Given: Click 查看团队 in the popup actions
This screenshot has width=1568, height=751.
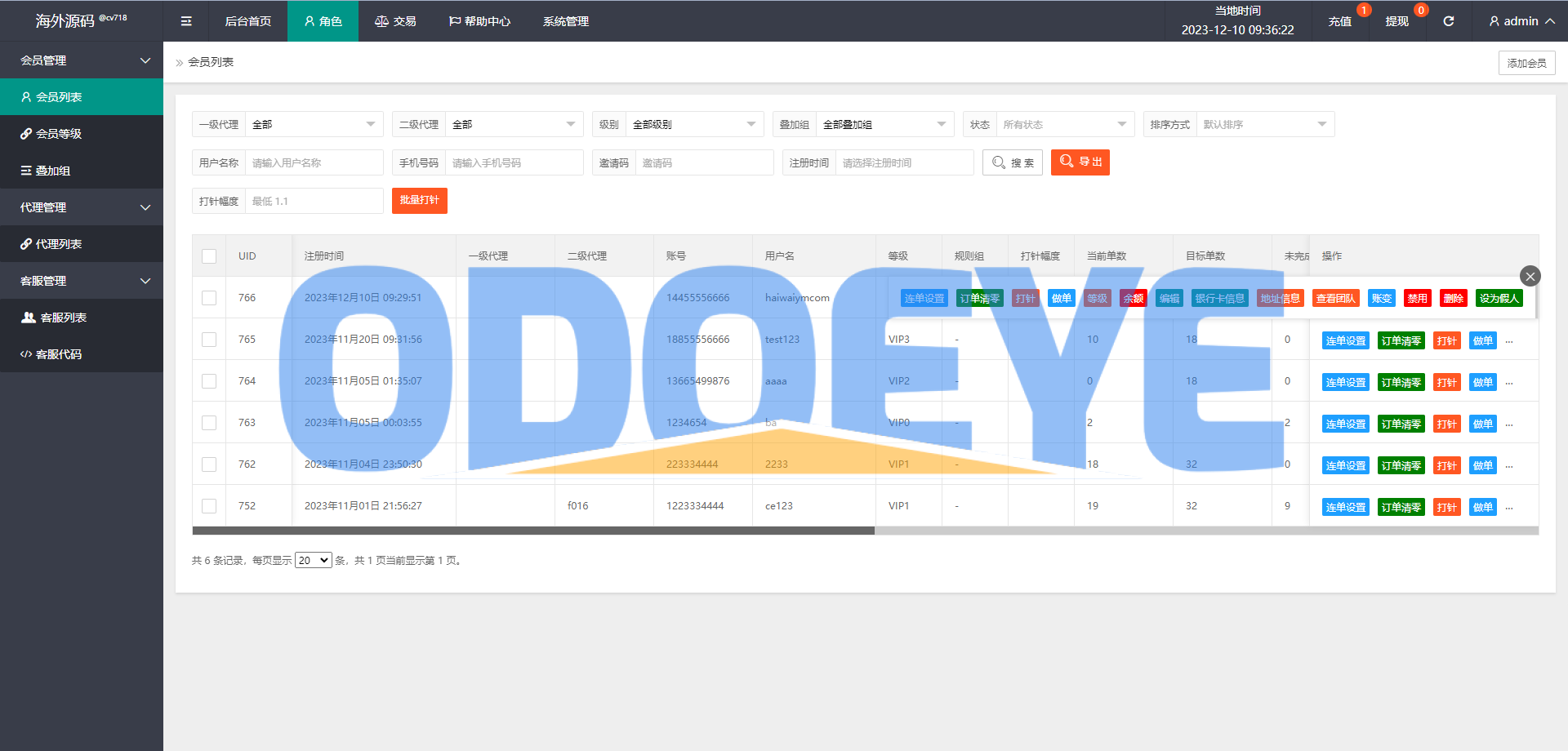Looking at the screenshot, I should (x=1335, y=298).
